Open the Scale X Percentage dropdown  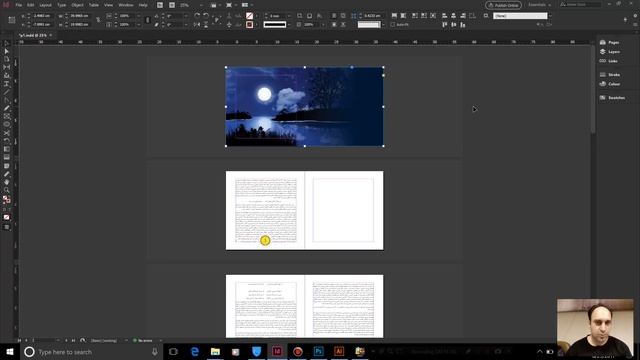coord(138,16)
